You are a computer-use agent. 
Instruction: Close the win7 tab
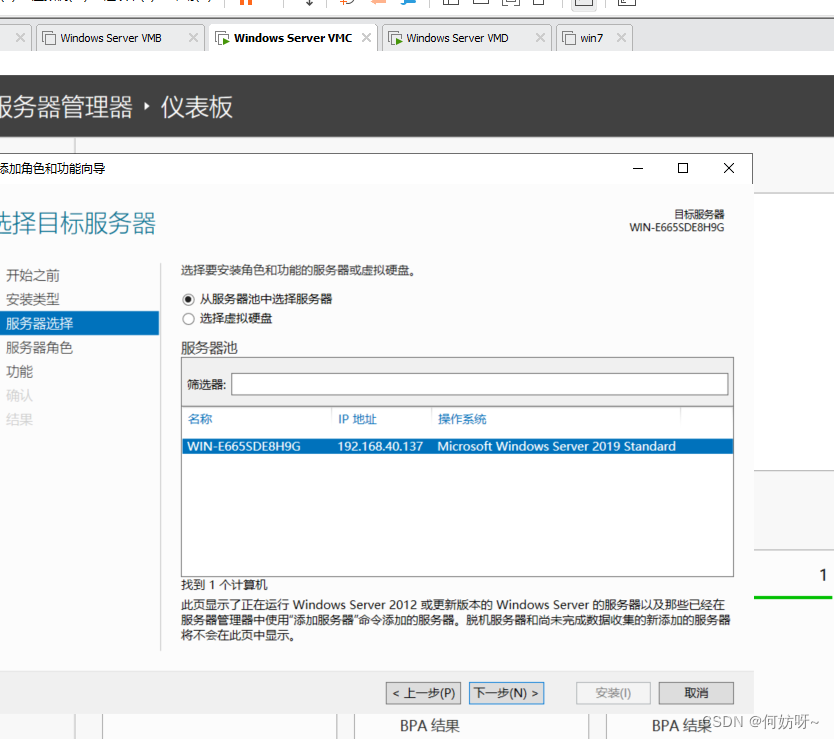(x=621, y=39)
